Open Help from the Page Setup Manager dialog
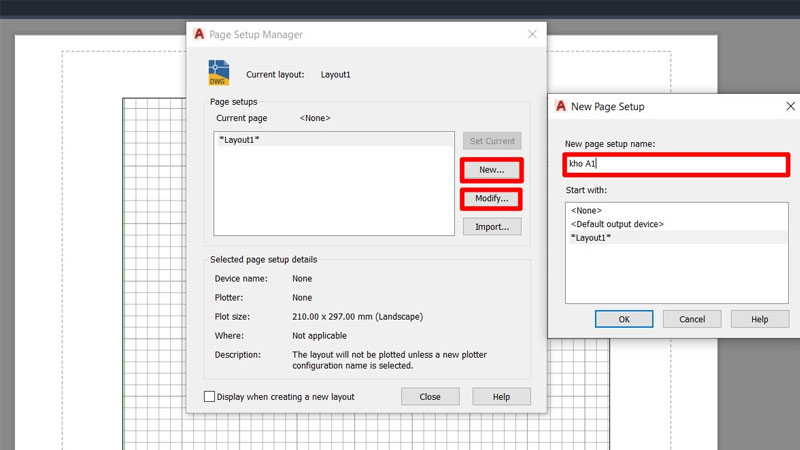The height and width of the screenshot is (450, 800). tap(501, 397)
